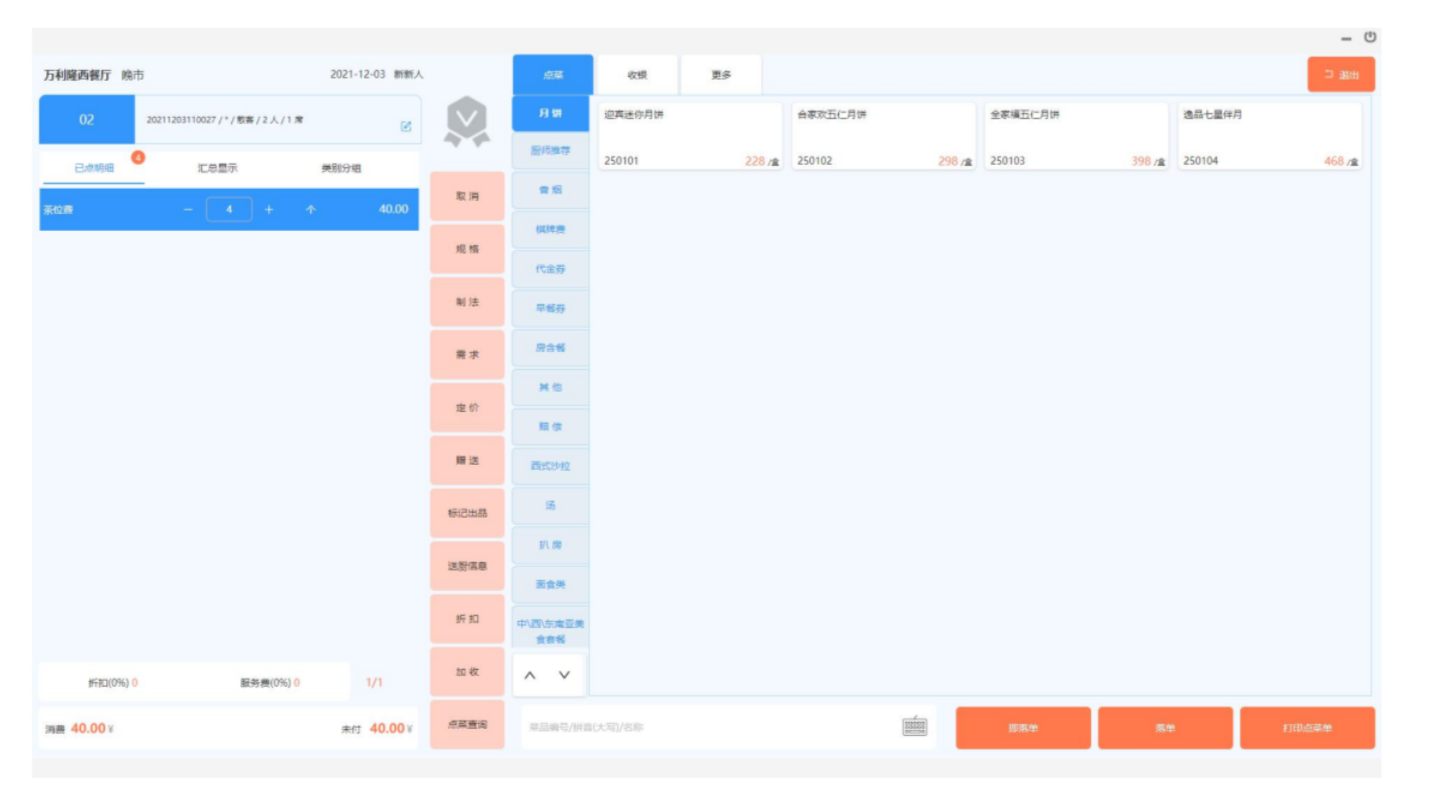This screenshot has height=789, width=1435.
Task: Decrease 茶位费 quantity with minus icon
Action: [x=187, y=209]
